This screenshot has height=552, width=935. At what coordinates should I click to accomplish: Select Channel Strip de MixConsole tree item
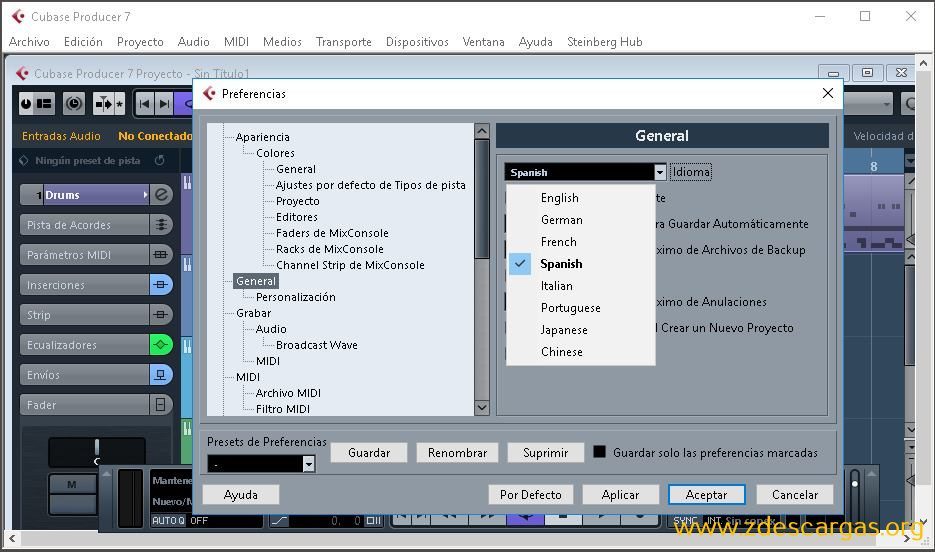point(350,265)
